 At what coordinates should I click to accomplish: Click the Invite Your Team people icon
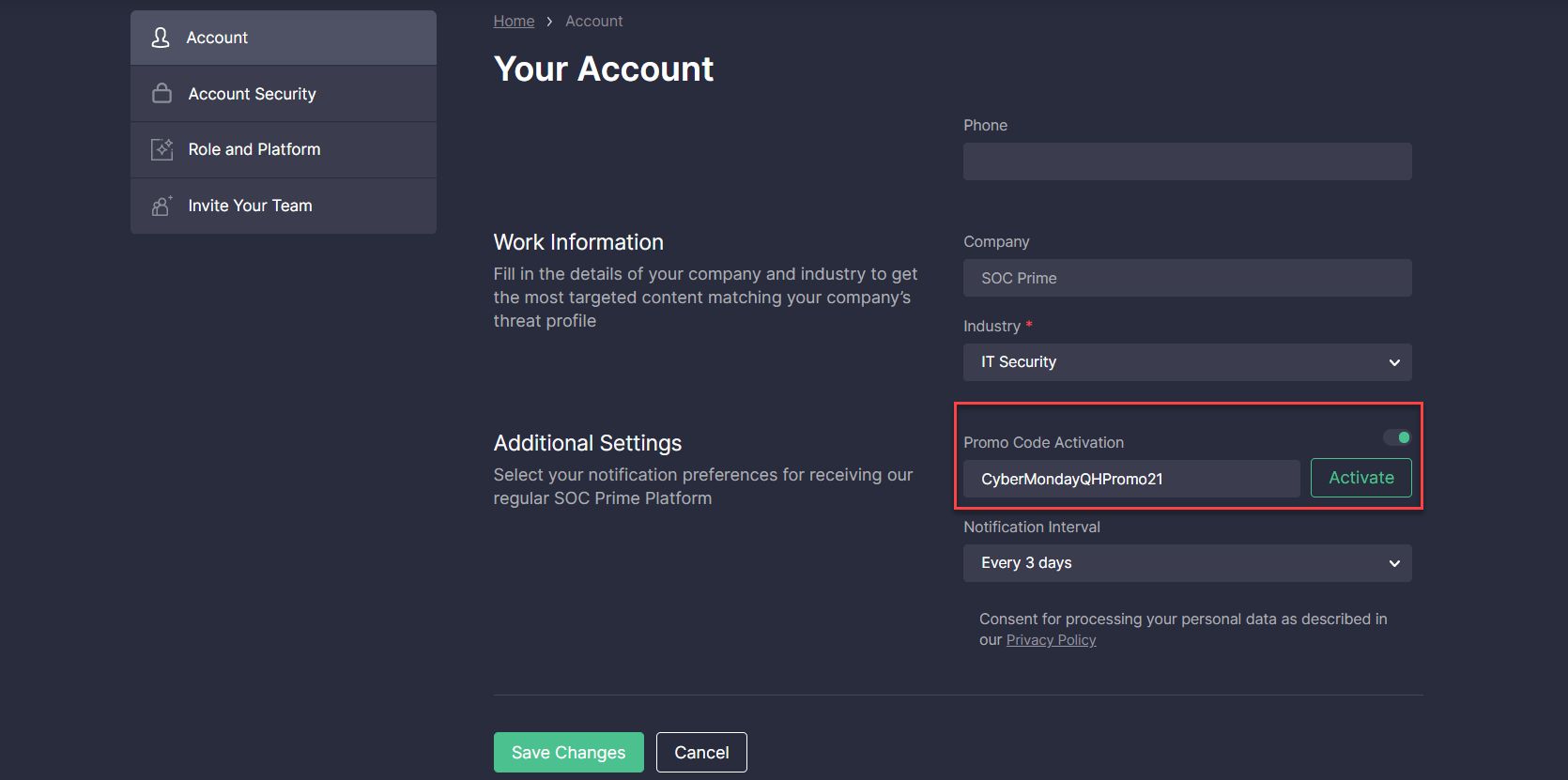161,206
